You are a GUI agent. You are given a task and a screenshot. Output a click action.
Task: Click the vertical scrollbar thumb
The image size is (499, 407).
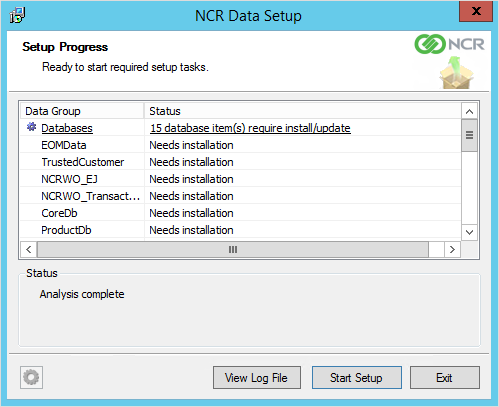coord(469,135)
